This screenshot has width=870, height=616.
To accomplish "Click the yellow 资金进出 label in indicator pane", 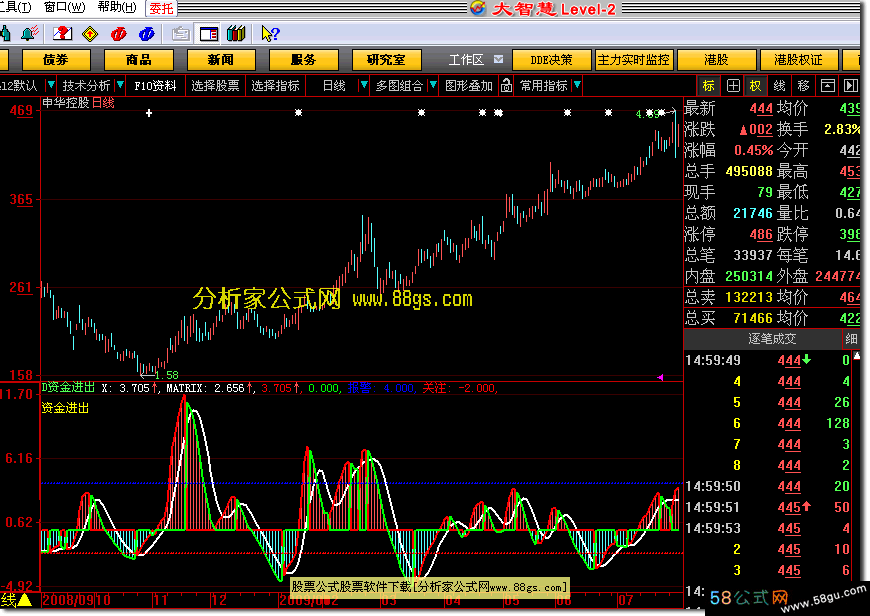I will 65,408.
